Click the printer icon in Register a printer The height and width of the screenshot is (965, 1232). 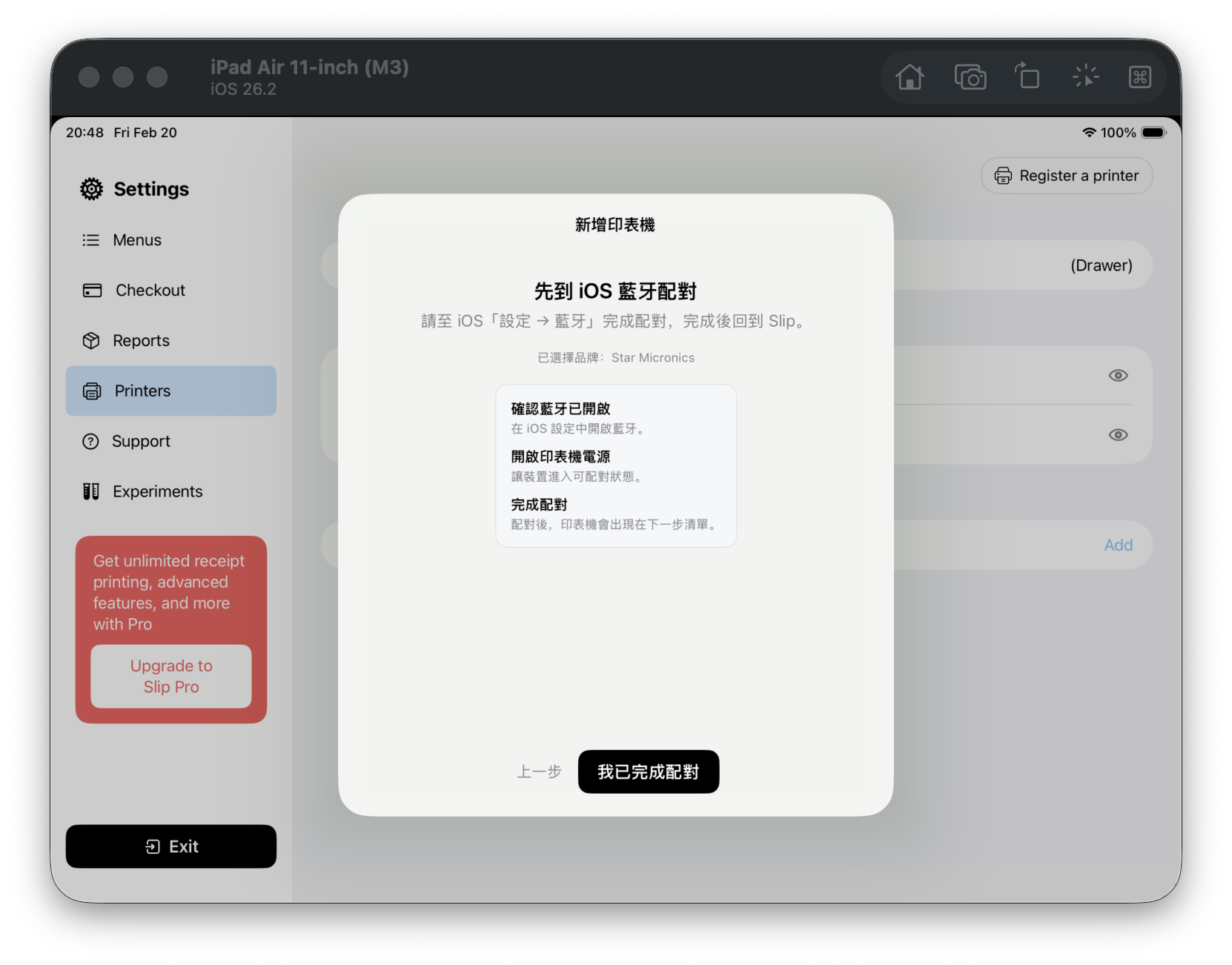[1003, 176]
